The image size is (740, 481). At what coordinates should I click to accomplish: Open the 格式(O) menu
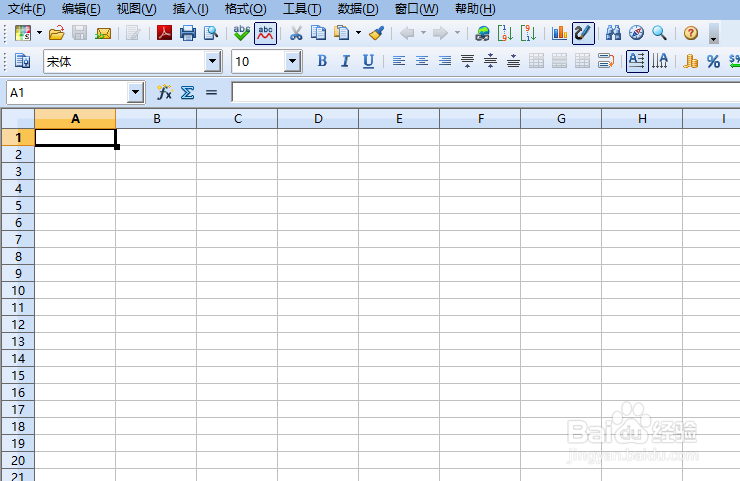click(x=245, y=9)
